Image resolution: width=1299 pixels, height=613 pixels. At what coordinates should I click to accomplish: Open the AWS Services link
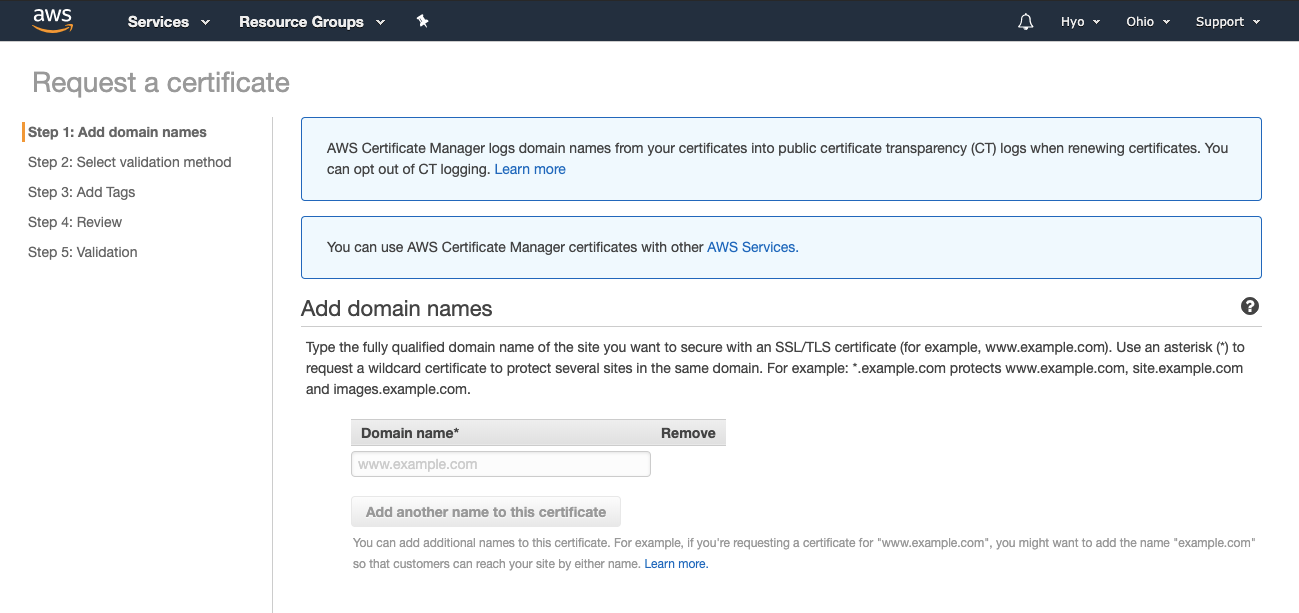[750, 246]
